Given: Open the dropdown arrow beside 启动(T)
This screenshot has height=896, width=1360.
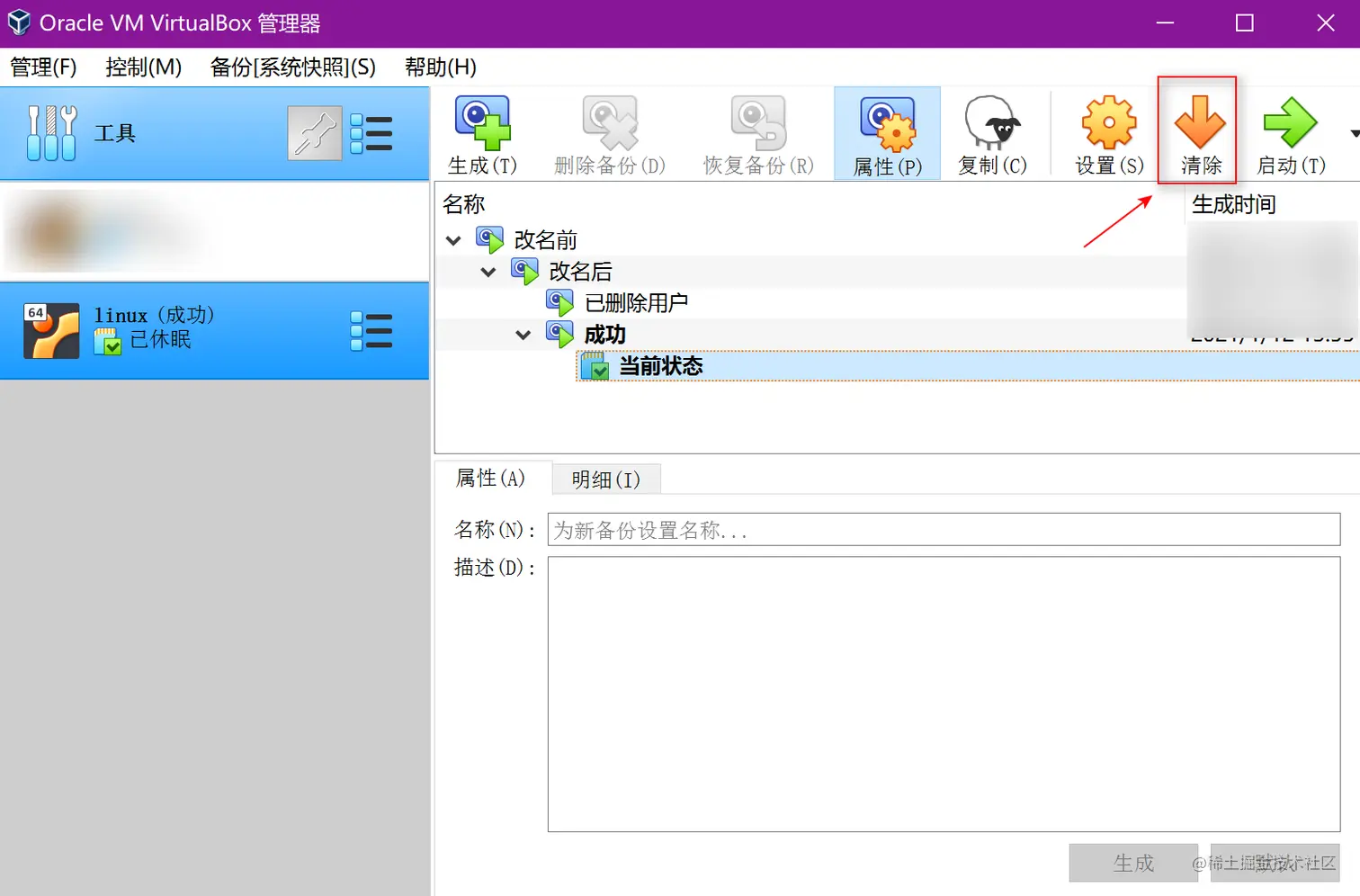Looking at the screenshot, I should click(1354, 134).
